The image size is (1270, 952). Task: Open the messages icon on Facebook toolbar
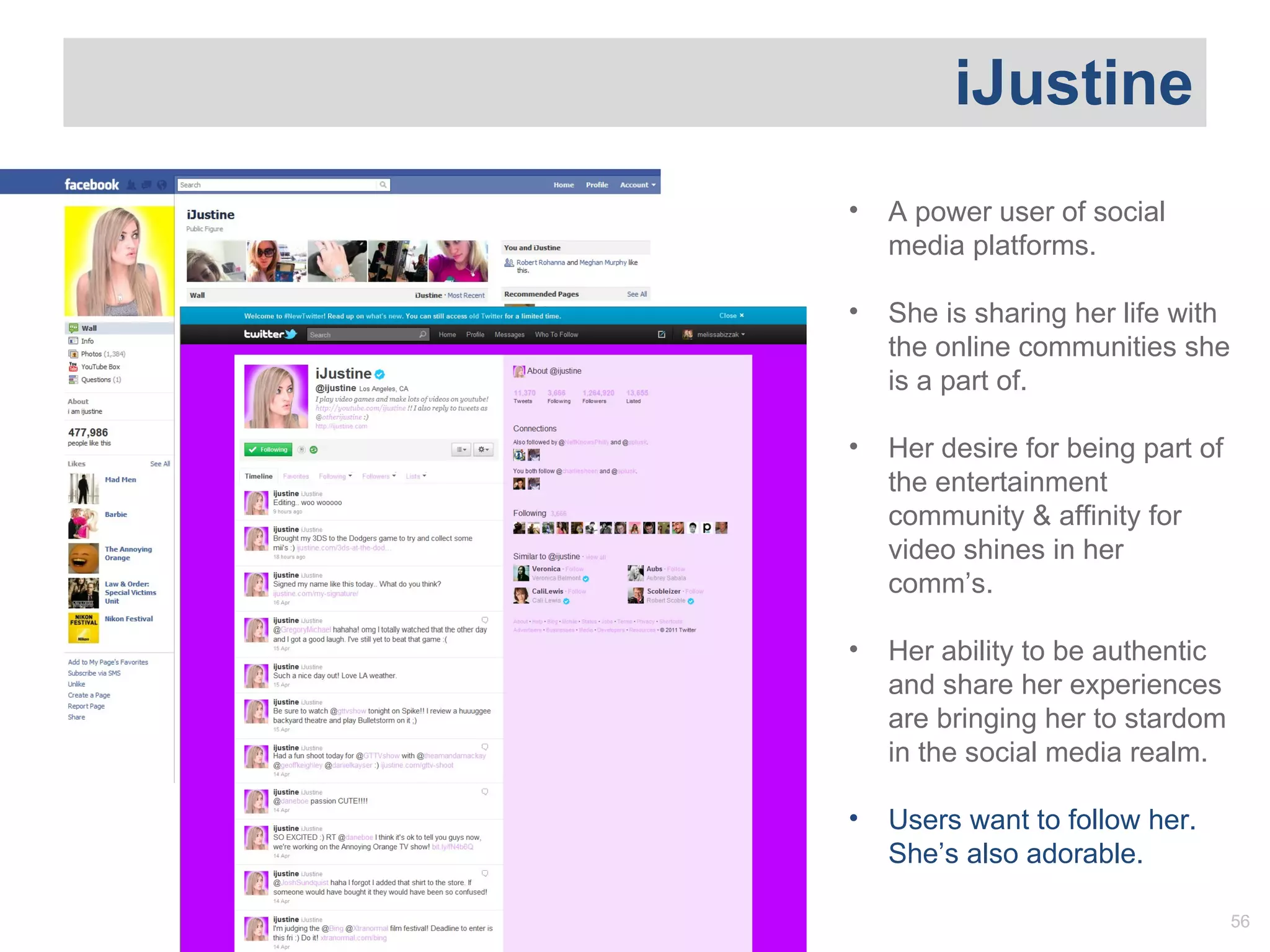(146, 185)
